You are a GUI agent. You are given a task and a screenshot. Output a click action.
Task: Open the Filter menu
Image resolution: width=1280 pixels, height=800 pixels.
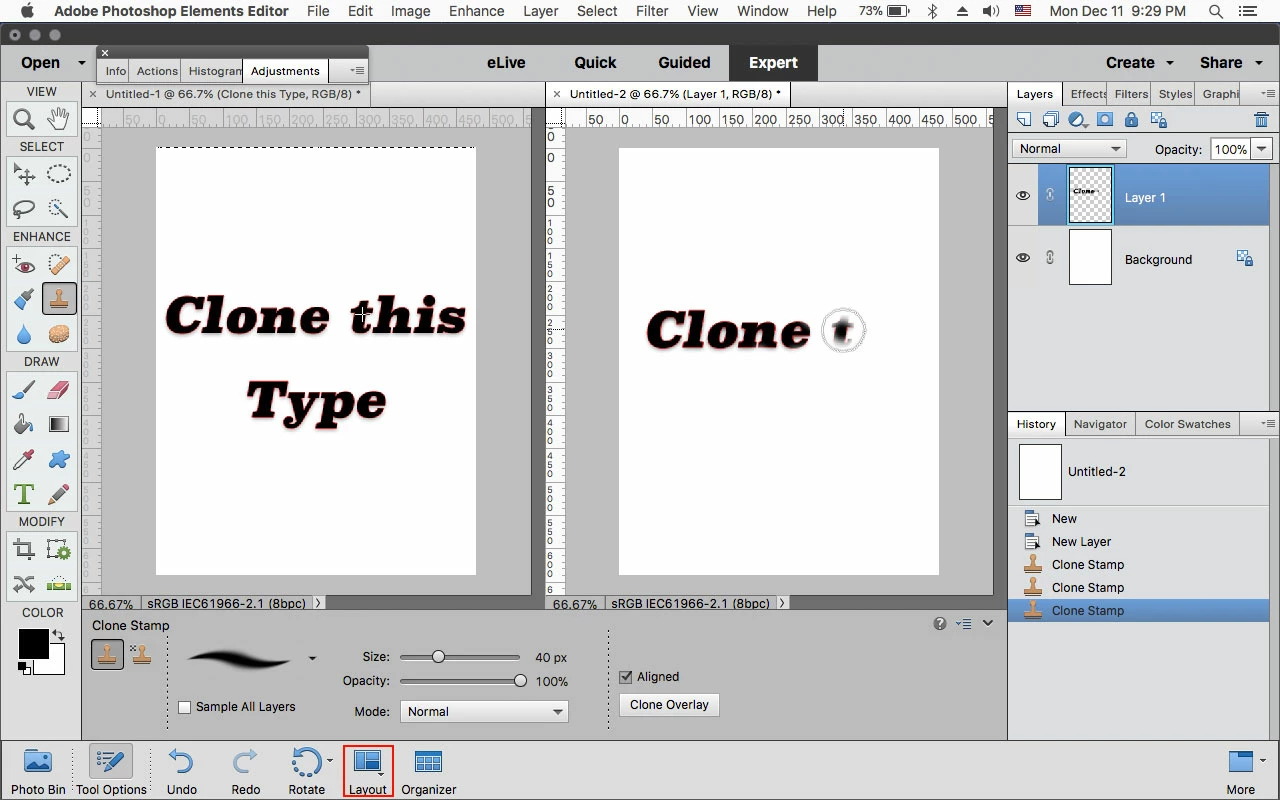[x=652, y=11]
